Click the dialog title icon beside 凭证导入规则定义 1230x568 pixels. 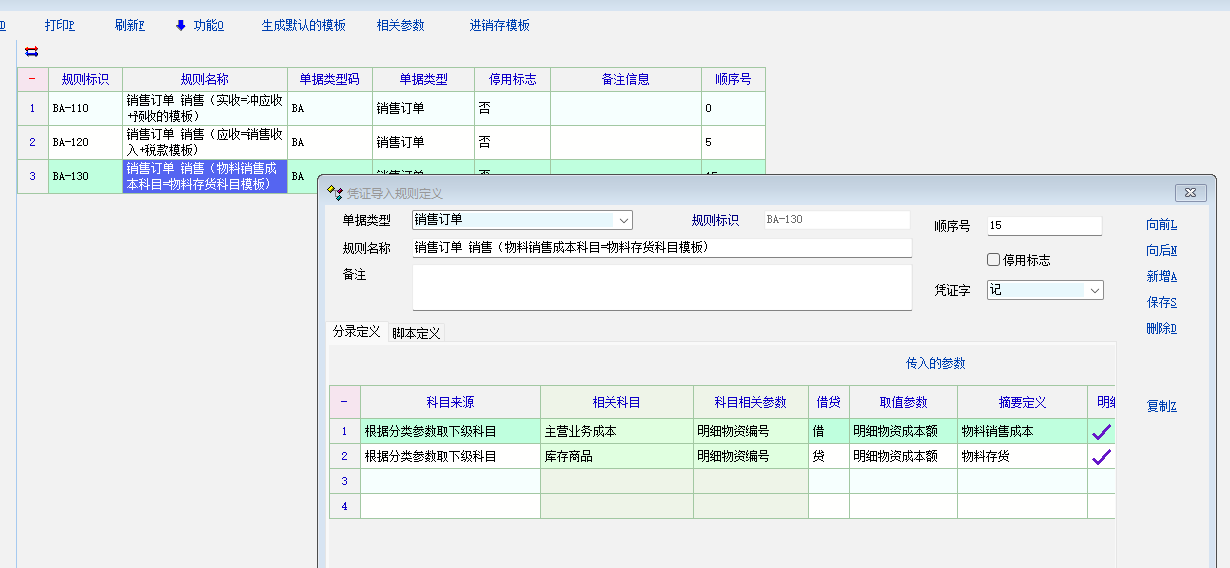[x=335, y=193]
